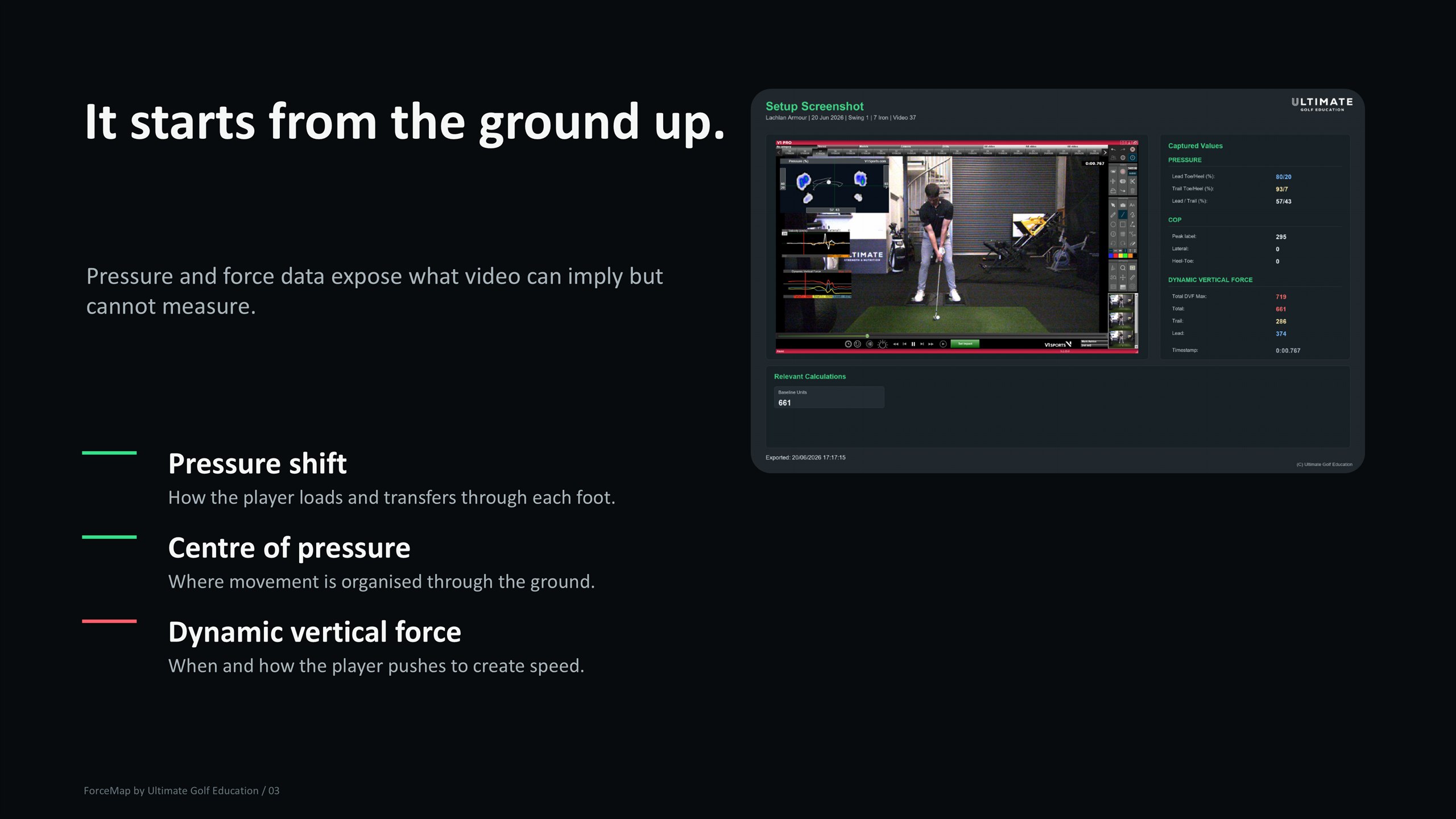Click the trash delete icon
Image resolution: width=1456 pixels, height=819 pixels.
click(x=1132, y=191)
